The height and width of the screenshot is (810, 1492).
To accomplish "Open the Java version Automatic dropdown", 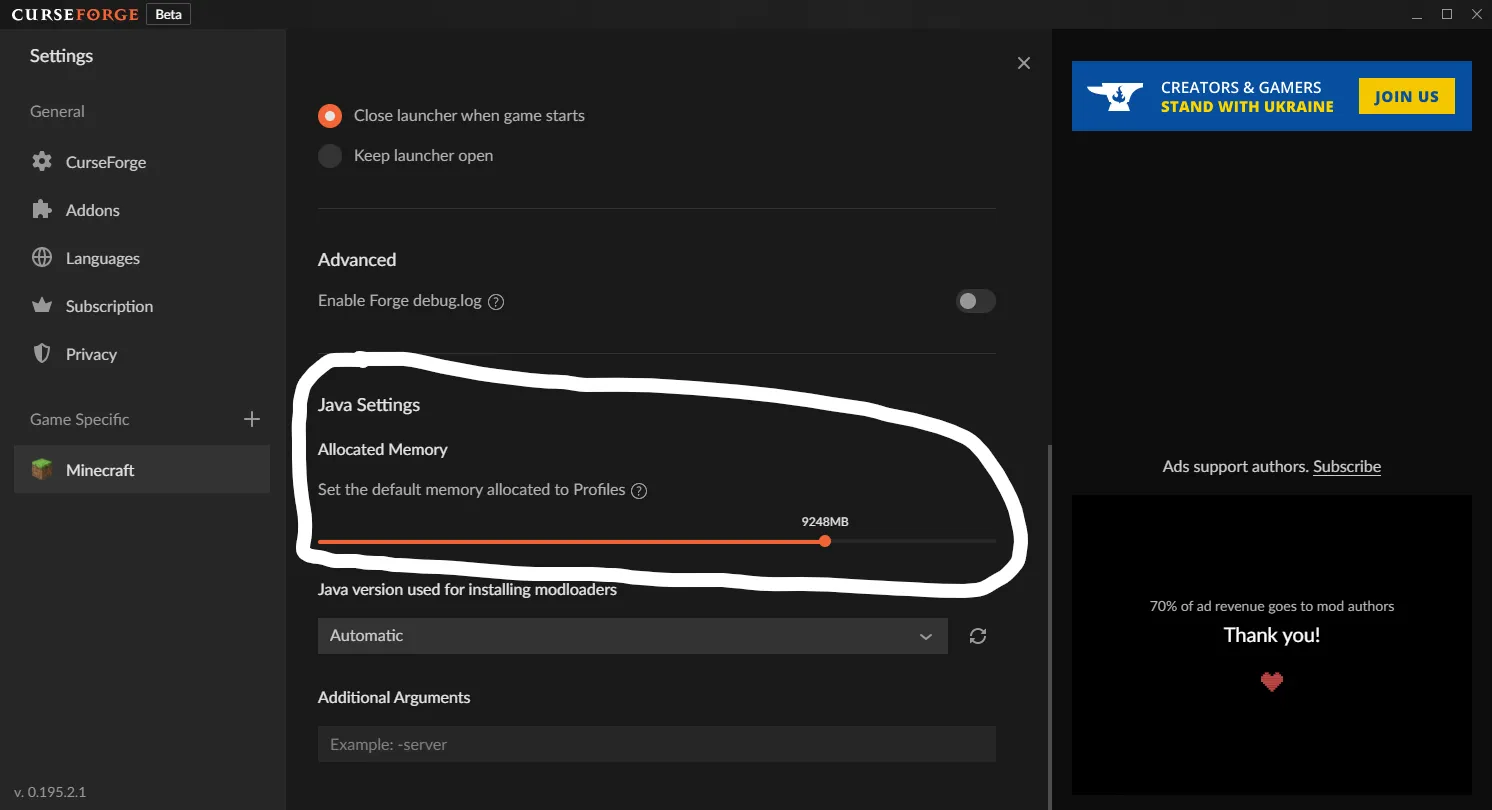I will (x=632, y=636).
